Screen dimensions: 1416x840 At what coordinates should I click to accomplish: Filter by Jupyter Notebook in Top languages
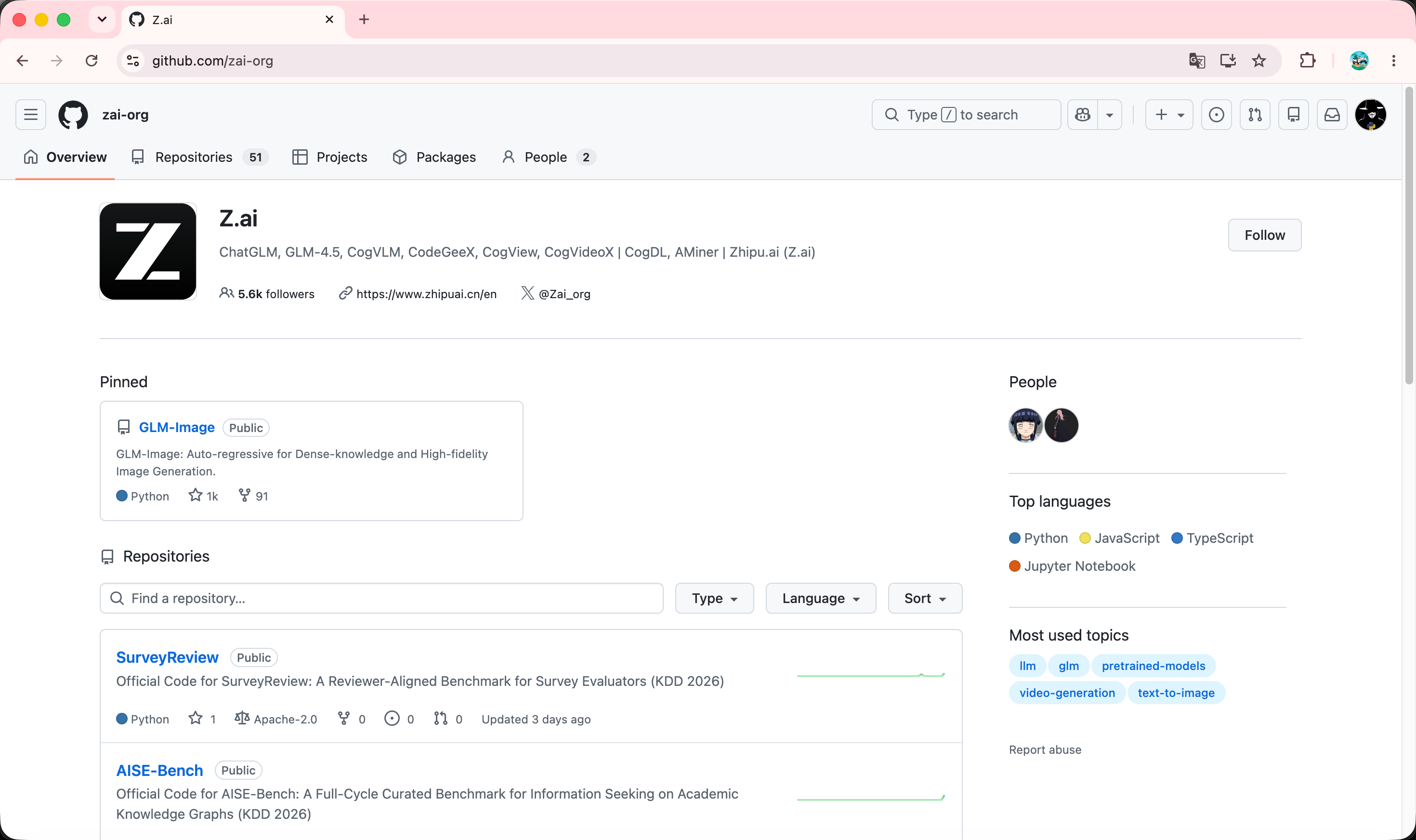(x=1072, y=566)
